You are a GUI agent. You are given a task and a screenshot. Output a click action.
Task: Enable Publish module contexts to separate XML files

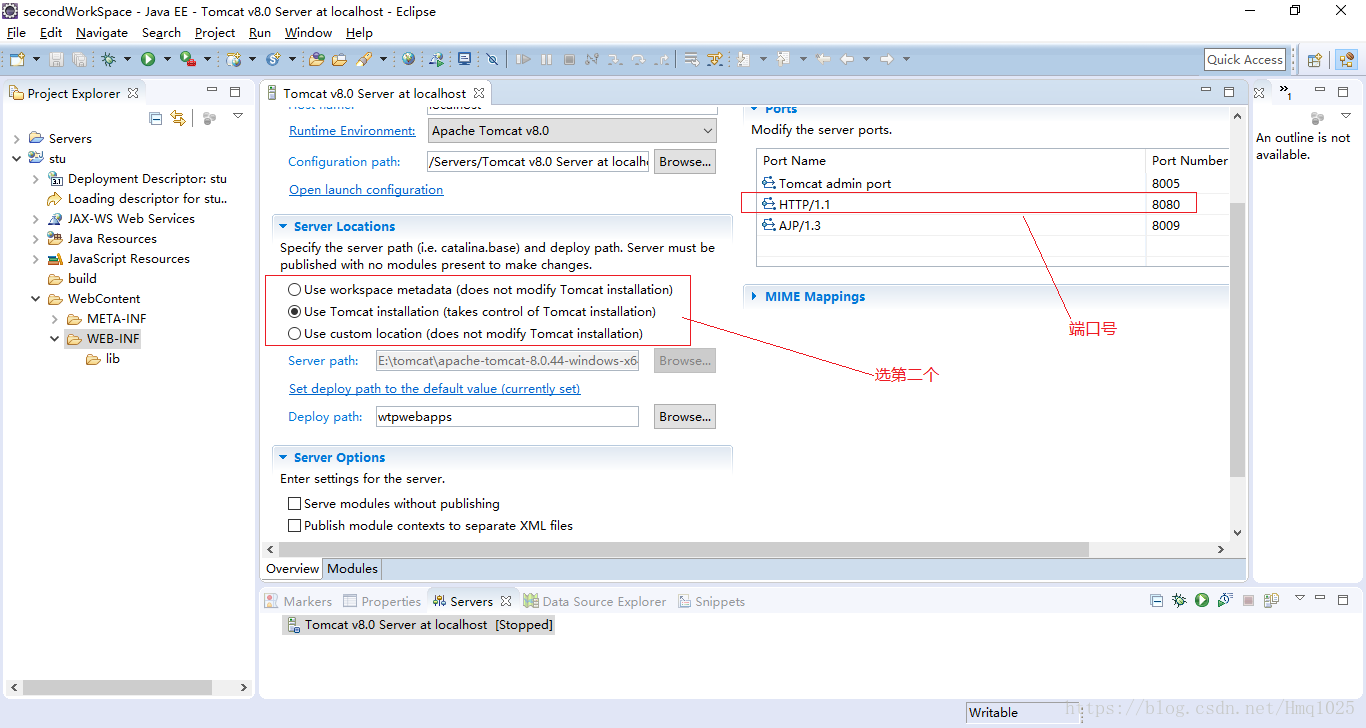coord(294,526)
